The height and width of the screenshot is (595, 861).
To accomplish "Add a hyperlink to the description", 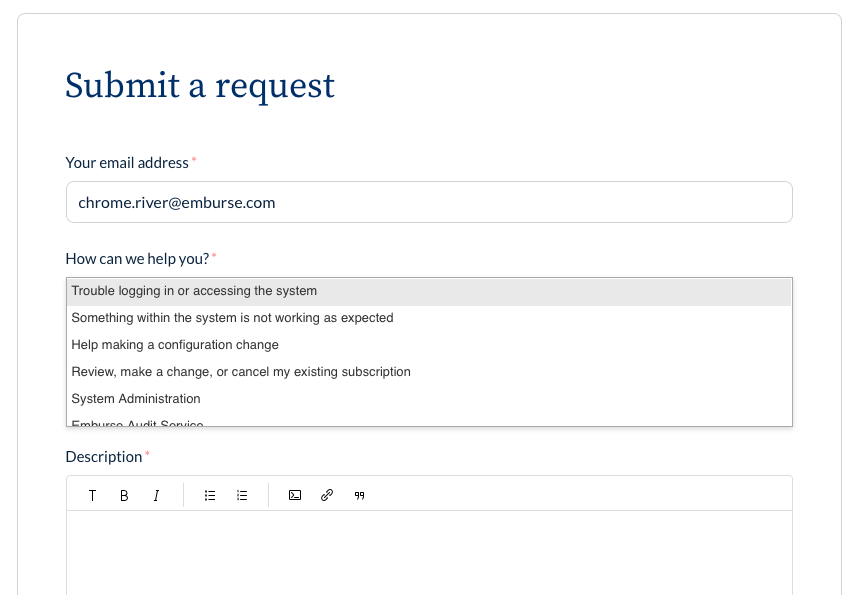I will 327,496.
